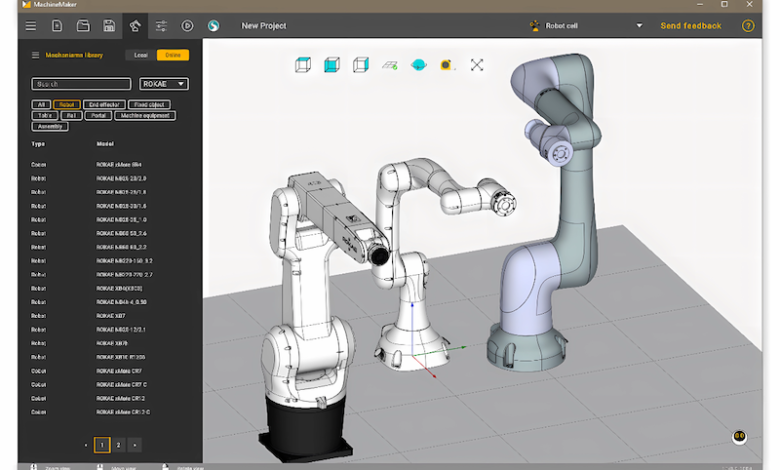Click the blue orbit sphere icon
This screenshot has height=470, width=780.
click(x=419, y=65)
